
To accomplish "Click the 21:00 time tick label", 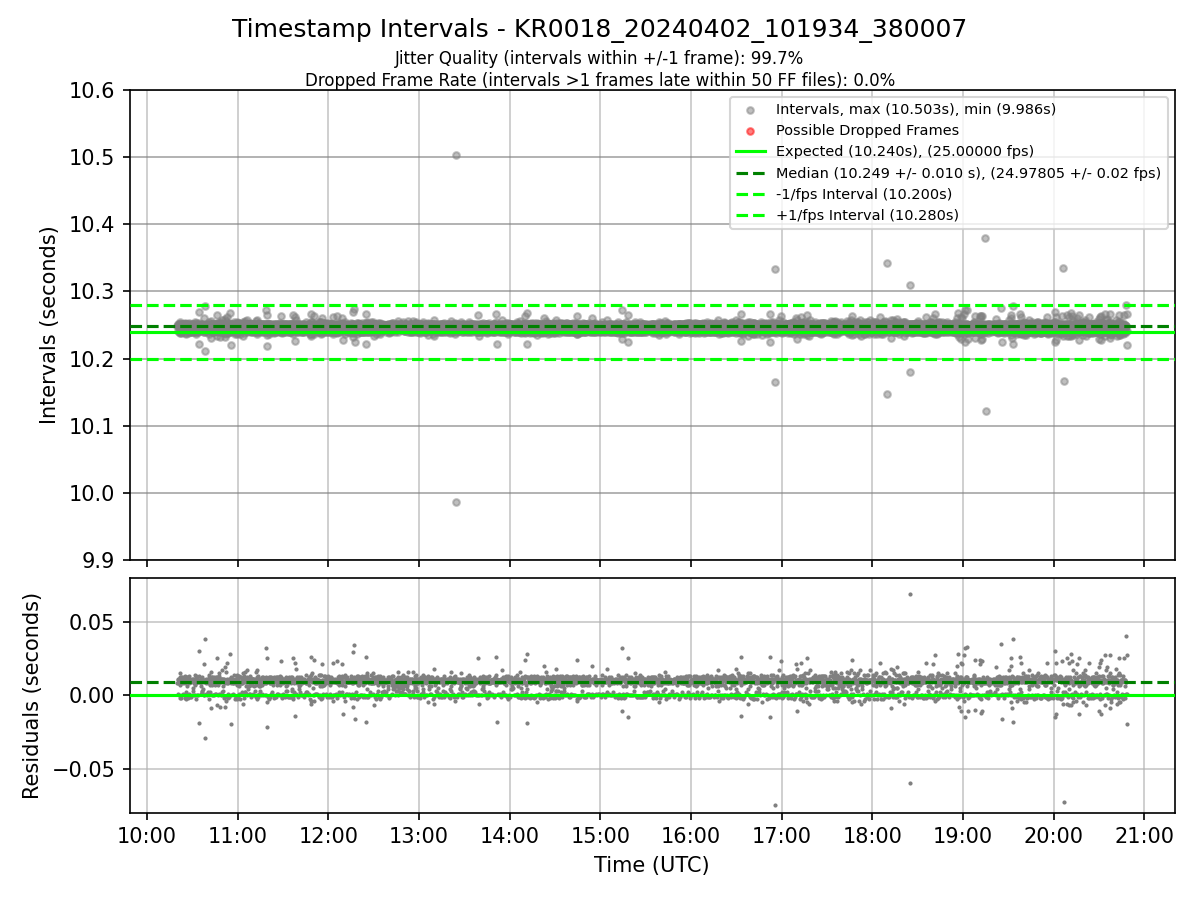I will (x=1144, y=837).
